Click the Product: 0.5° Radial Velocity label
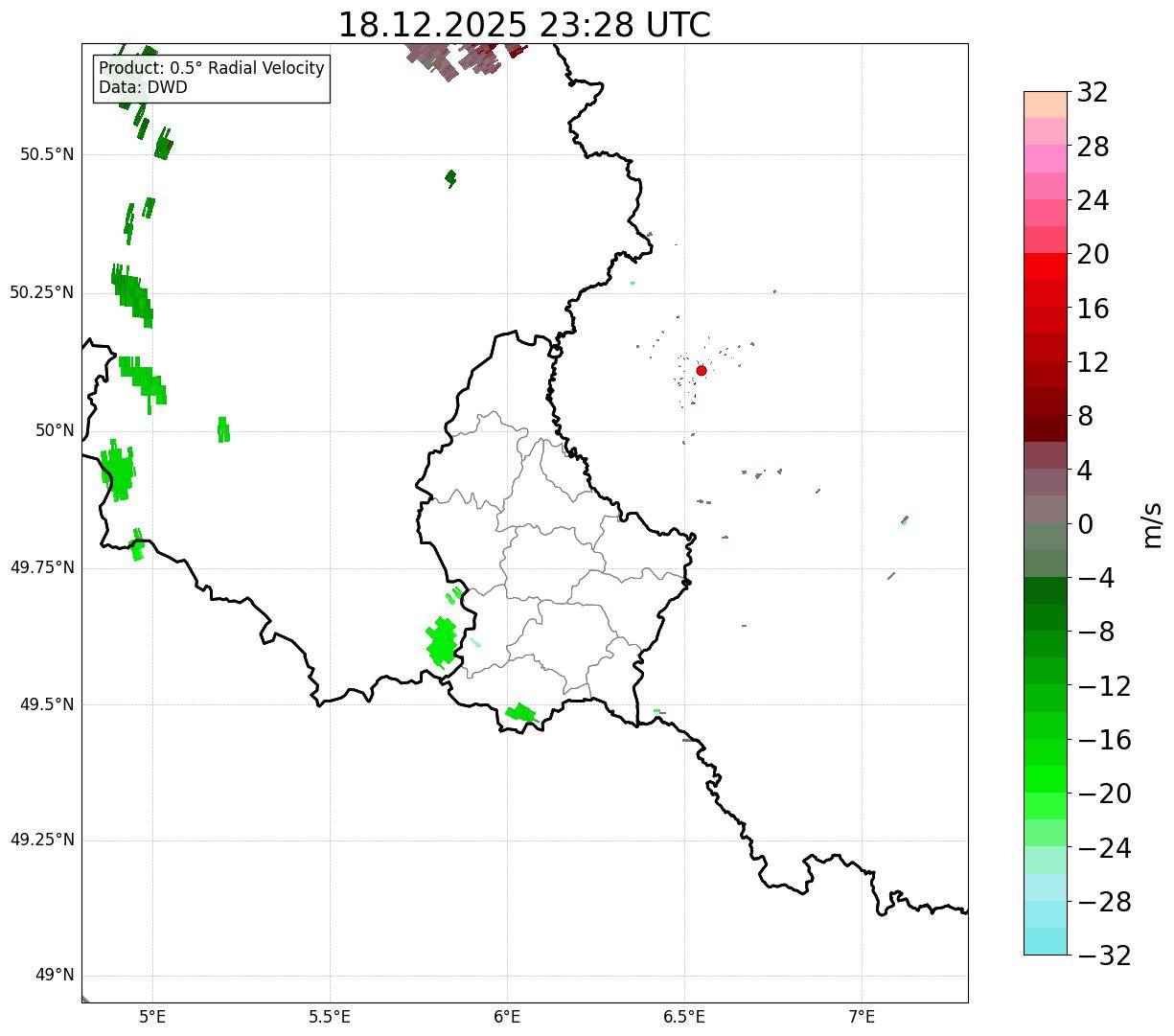 click(212, 69)
